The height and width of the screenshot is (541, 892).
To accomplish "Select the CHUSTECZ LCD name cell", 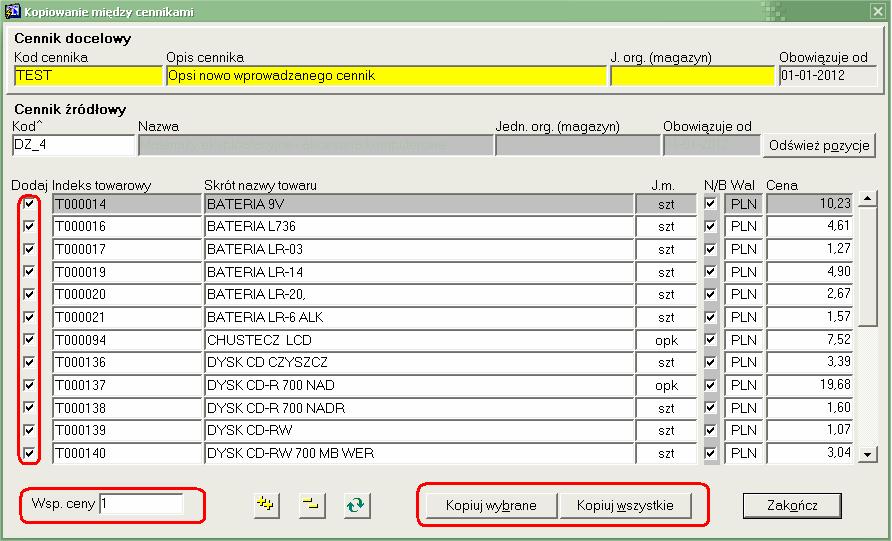I will tap(419, 340).
